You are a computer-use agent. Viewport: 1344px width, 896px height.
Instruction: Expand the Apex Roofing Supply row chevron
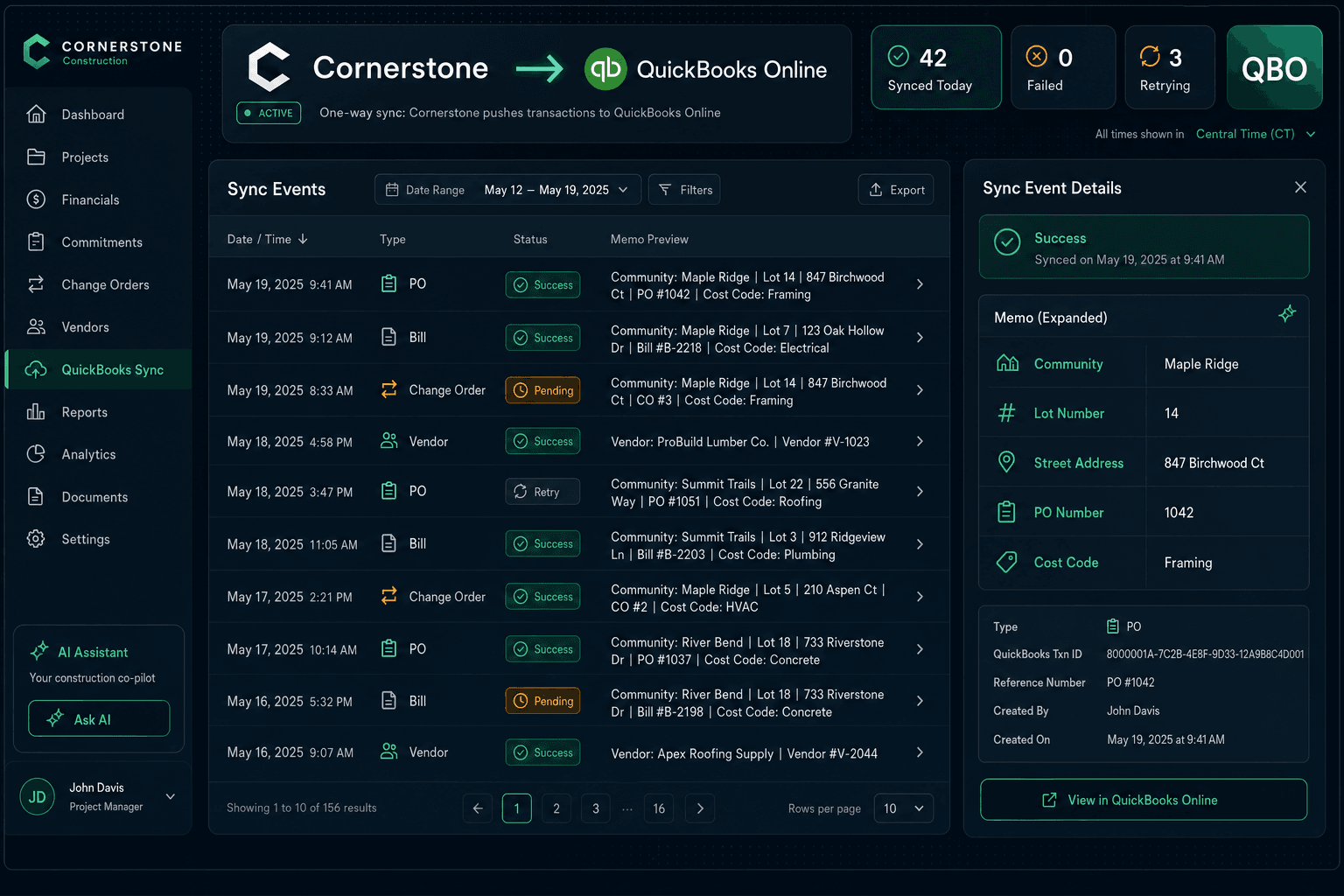tap(920, 752)
